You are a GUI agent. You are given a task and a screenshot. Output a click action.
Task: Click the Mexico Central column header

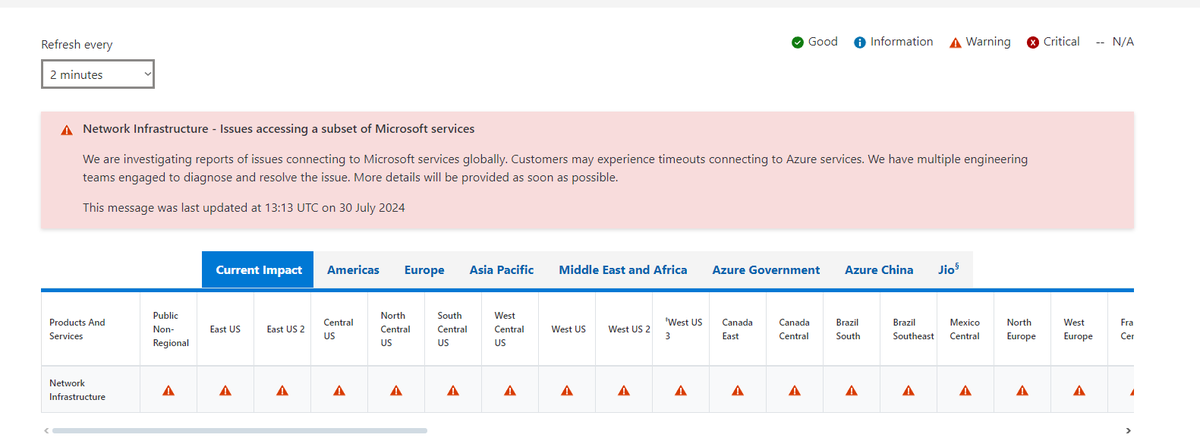965,329
